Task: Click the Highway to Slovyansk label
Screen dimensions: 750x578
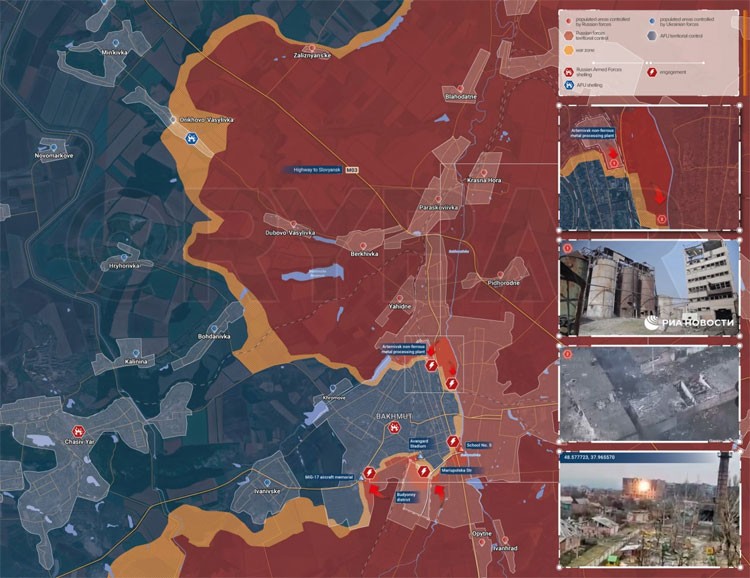Action: [x=316, y=171]
